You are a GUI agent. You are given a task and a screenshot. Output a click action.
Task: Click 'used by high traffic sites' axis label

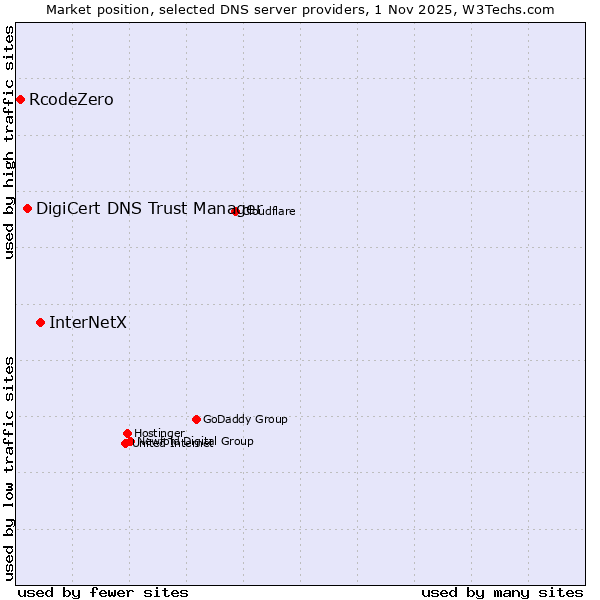[9, 142]
